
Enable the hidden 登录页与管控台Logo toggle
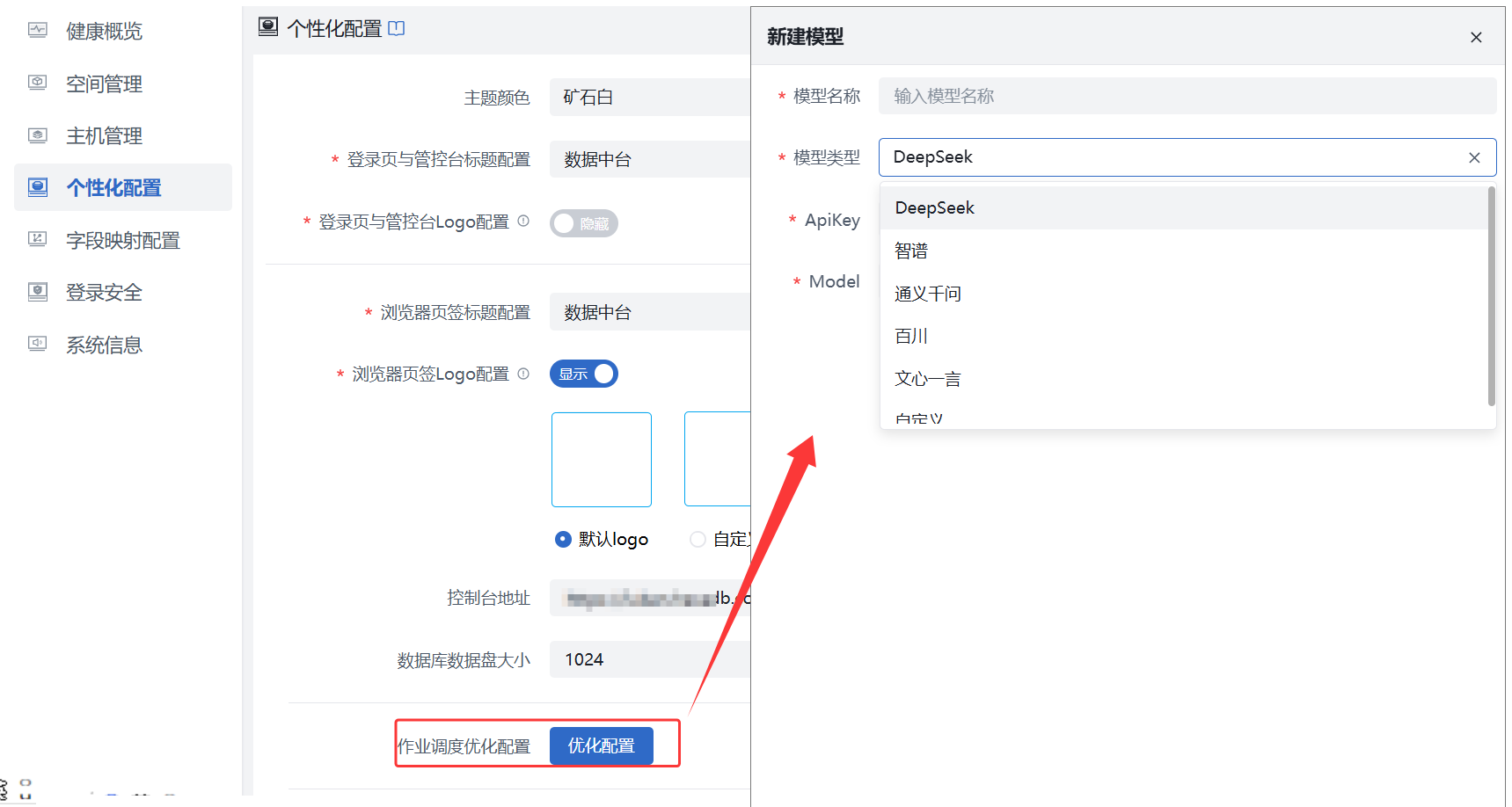[583, 222]
